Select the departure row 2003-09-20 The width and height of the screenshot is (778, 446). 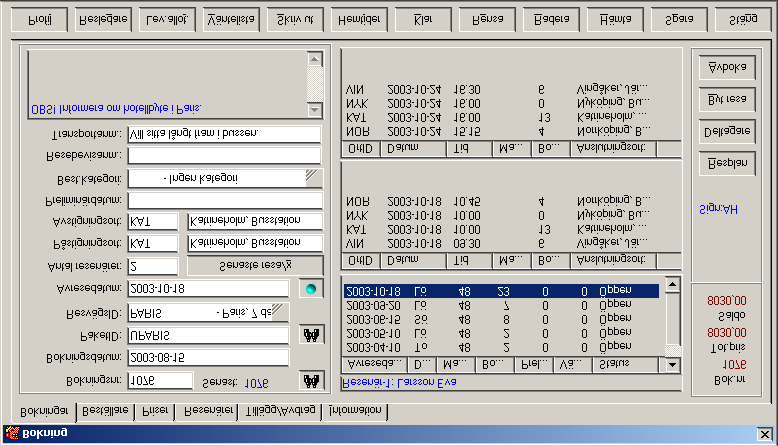click(x=501, y=305)
